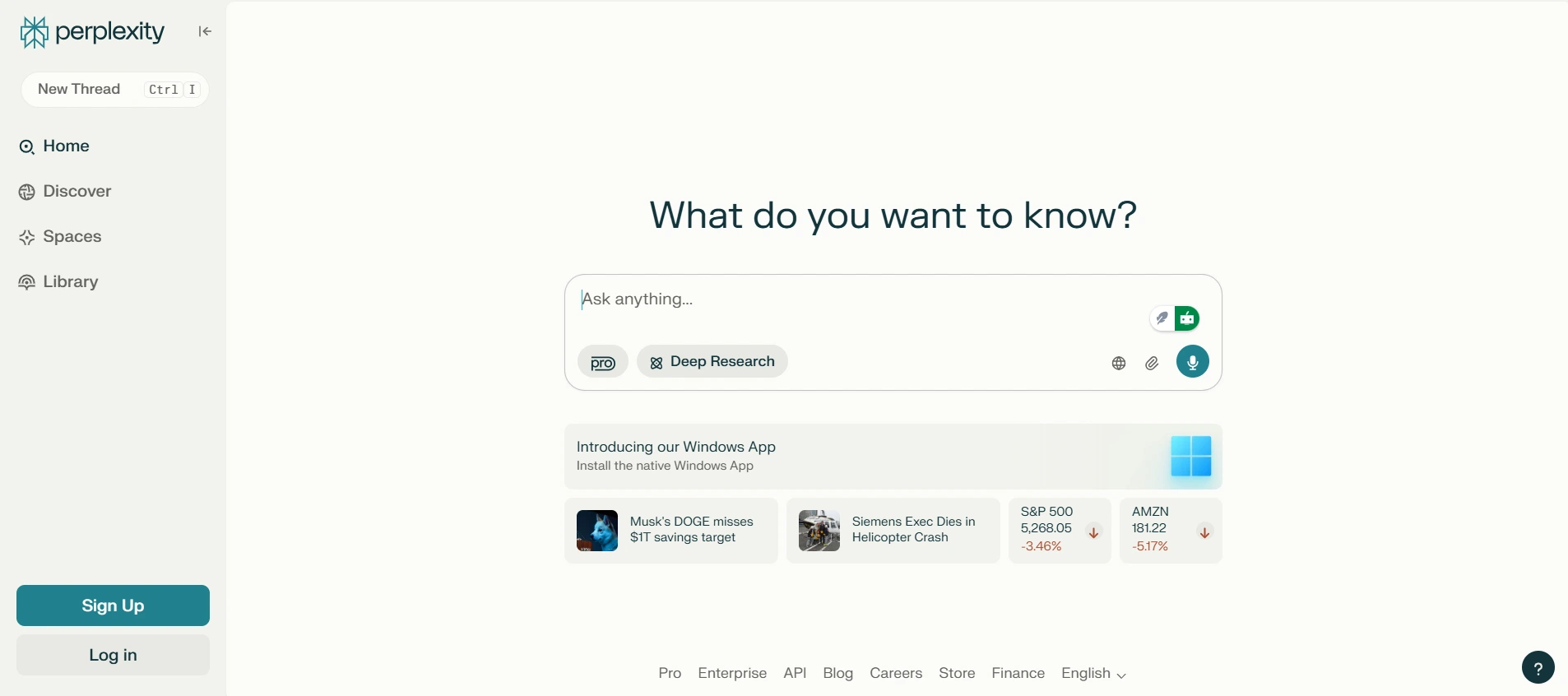Open the globe search sources selector
Screen dimensions: 1568x696
pyautogui.click(x=1119, y=364)
